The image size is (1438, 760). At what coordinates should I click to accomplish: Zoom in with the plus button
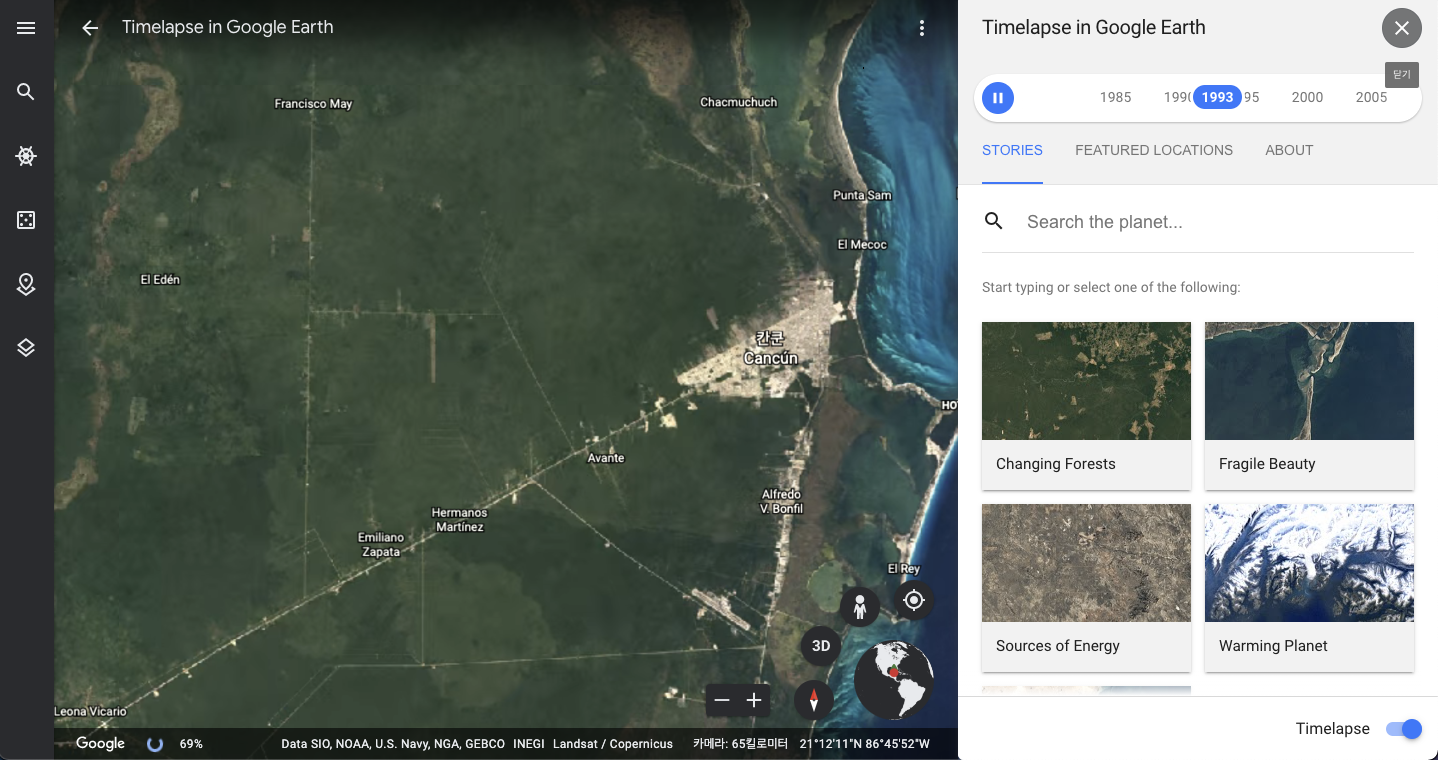[x=755, y=700]
